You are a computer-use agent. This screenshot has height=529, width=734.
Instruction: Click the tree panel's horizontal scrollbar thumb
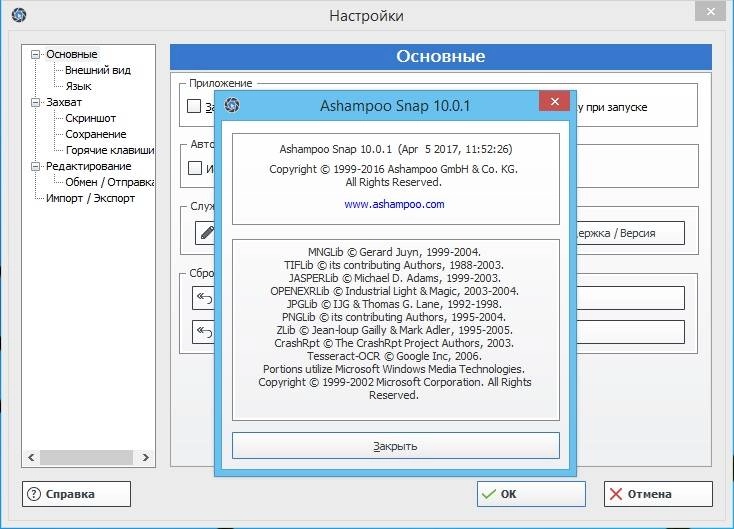click(86, 457)
